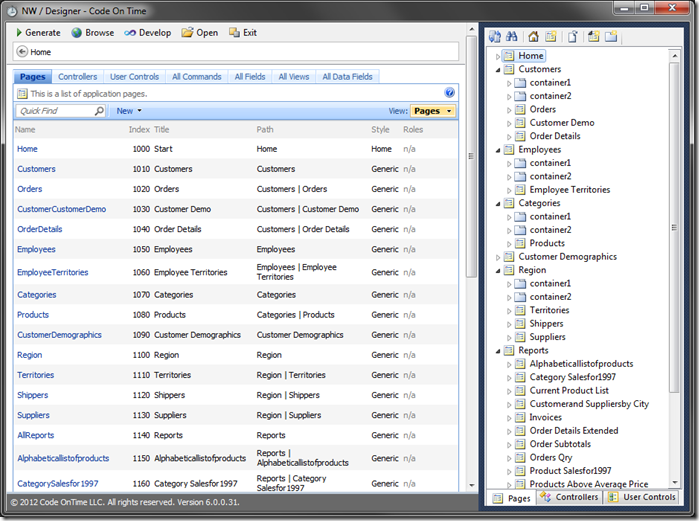Open the EmployeeTerritories page link
699x521 pixels.
[x=52, y=272]
